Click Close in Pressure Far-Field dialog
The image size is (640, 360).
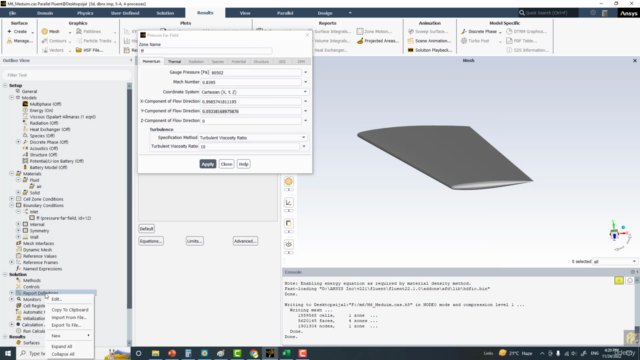[x=227, y=164]
